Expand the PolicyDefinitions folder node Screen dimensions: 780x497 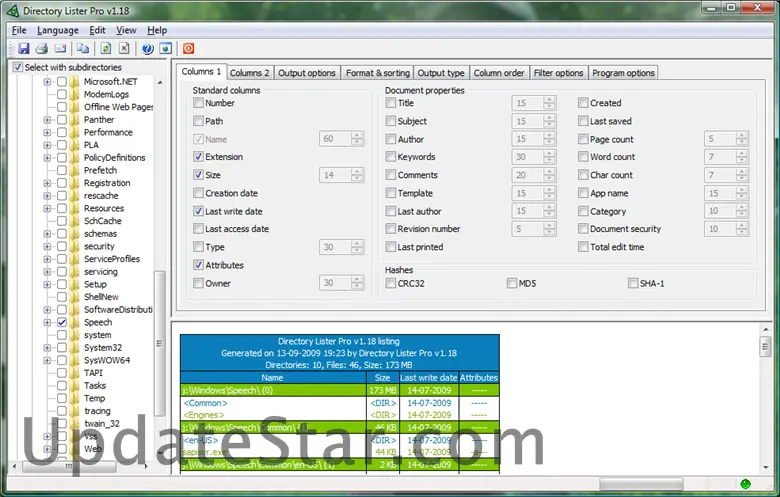point(47,158)
